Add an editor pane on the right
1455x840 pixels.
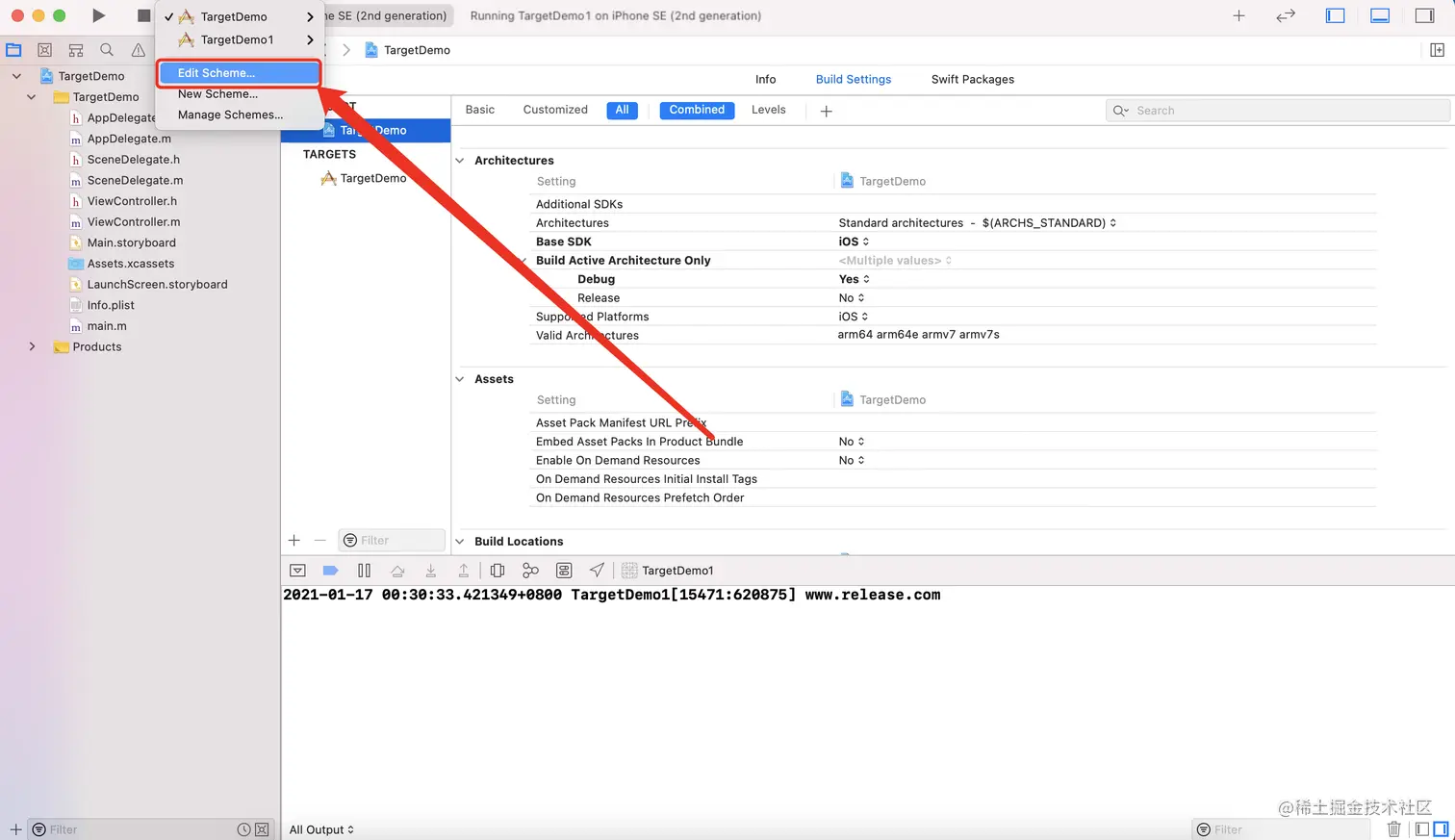pyautogui.click(x=1437, y=50)
